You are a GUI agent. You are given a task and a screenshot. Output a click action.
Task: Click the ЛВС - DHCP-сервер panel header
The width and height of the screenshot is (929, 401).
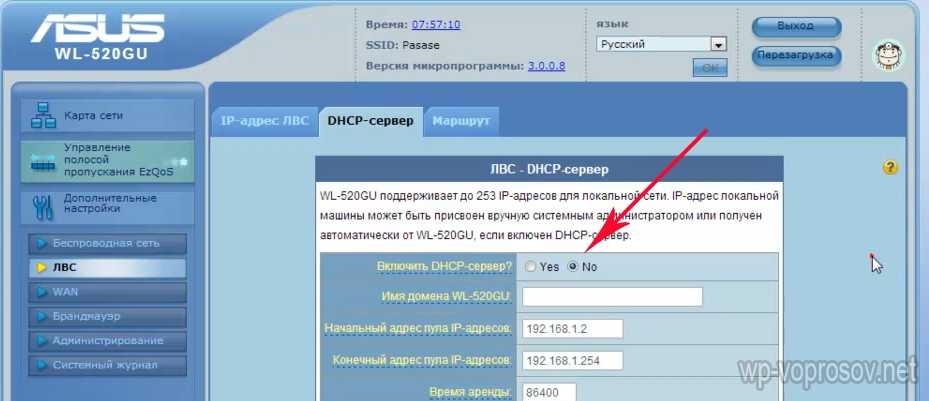coord(549,169)
